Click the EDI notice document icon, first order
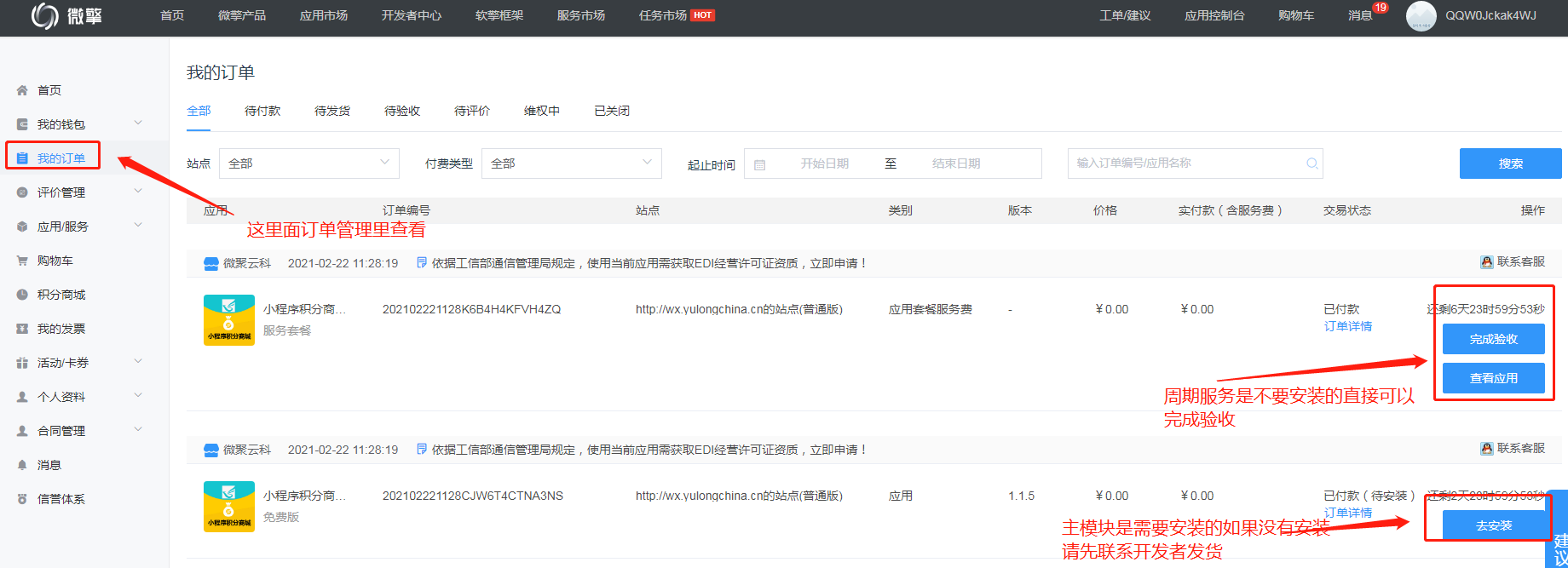1568x568 pixels. click(421, 263)
